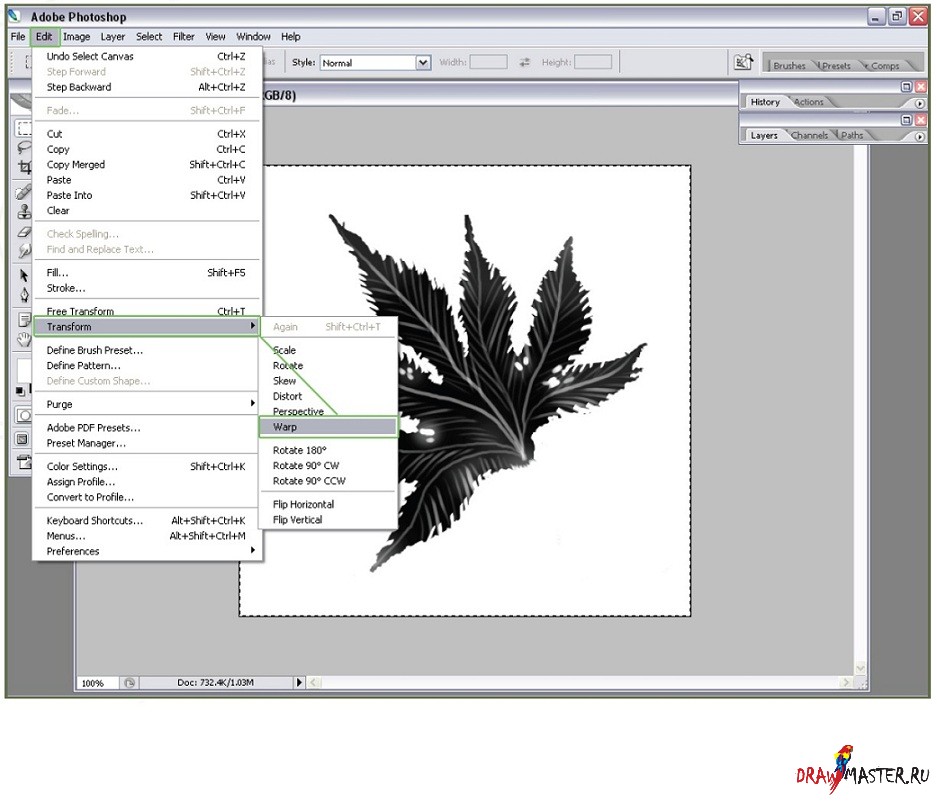Select the Path Selection arrow tool
Viewport: 937px width, 802px height.
pyautogui.click(x=23, y=275)
